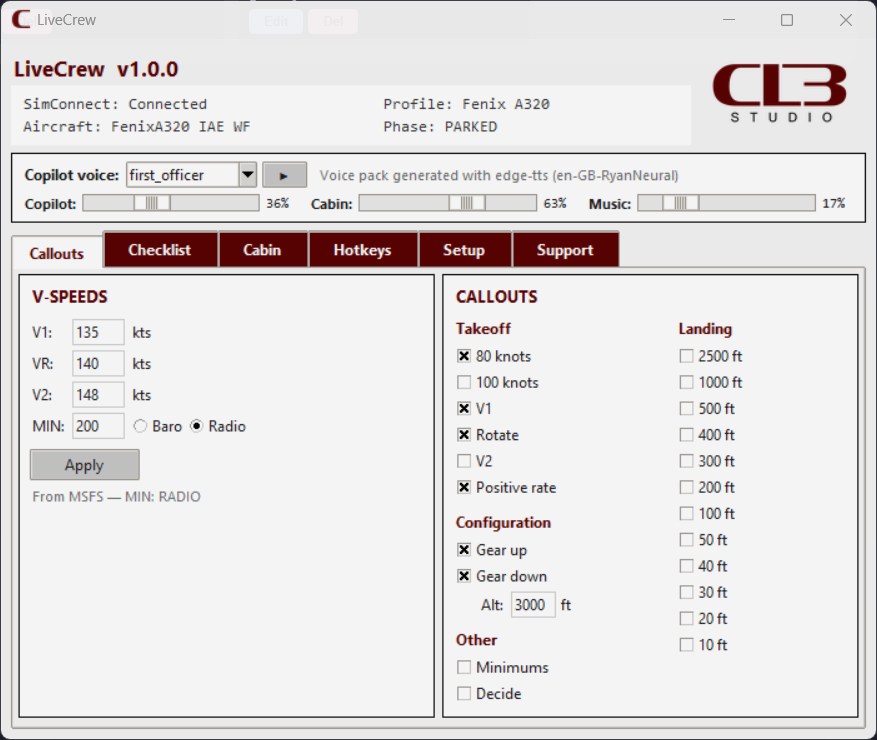Disable the Gear up callout

coord(465,550)
